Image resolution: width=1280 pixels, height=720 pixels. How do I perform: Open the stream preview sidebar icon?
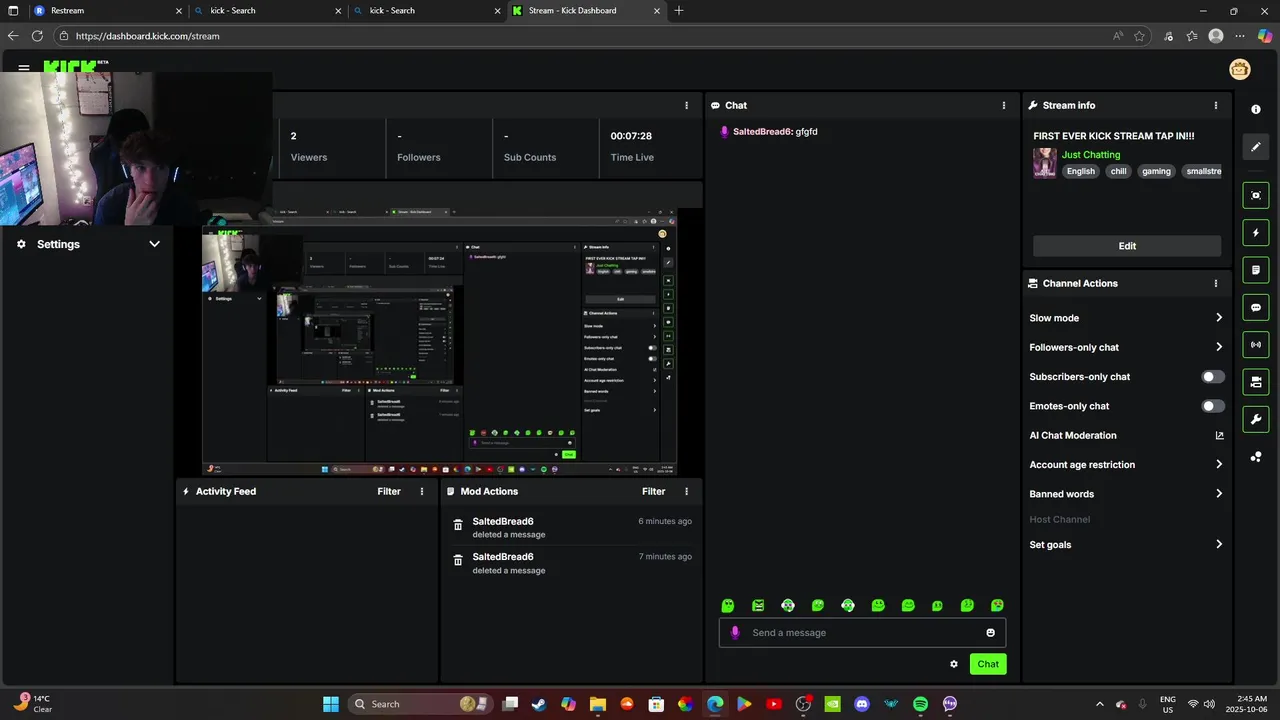1256,195
